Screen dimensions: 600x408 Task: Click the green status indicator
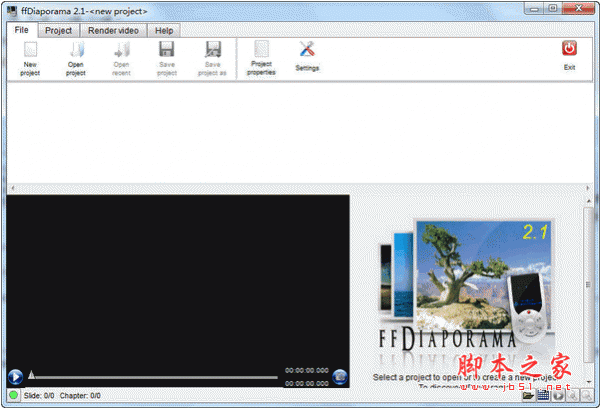click(13, 395)
